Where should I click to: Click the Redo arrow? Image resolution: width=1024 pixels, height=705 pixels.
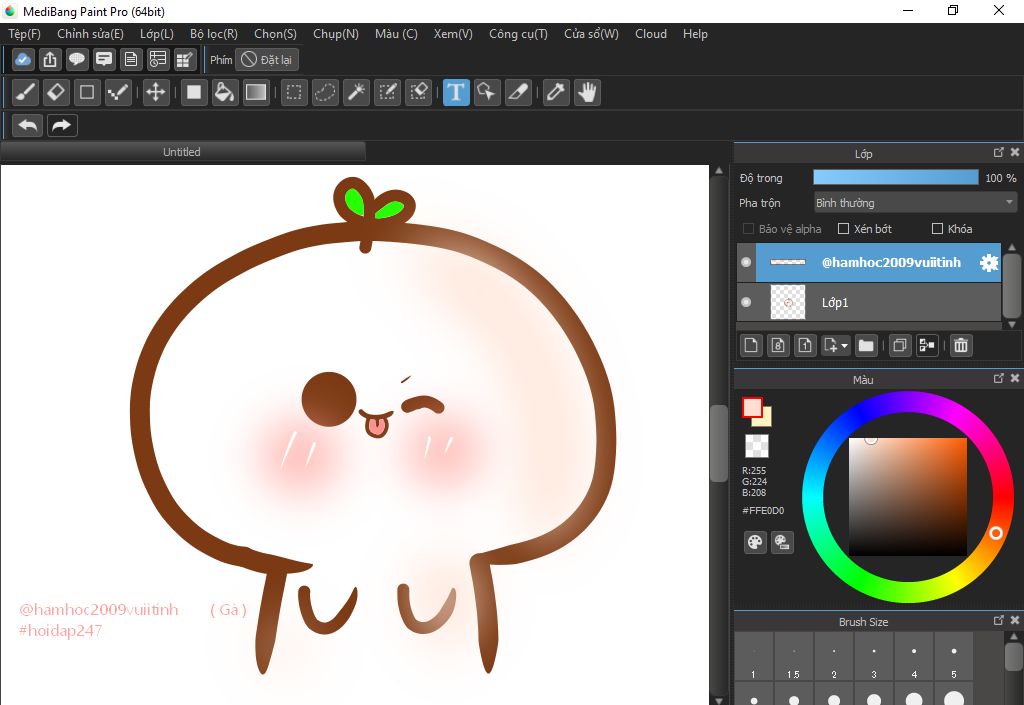62,125
